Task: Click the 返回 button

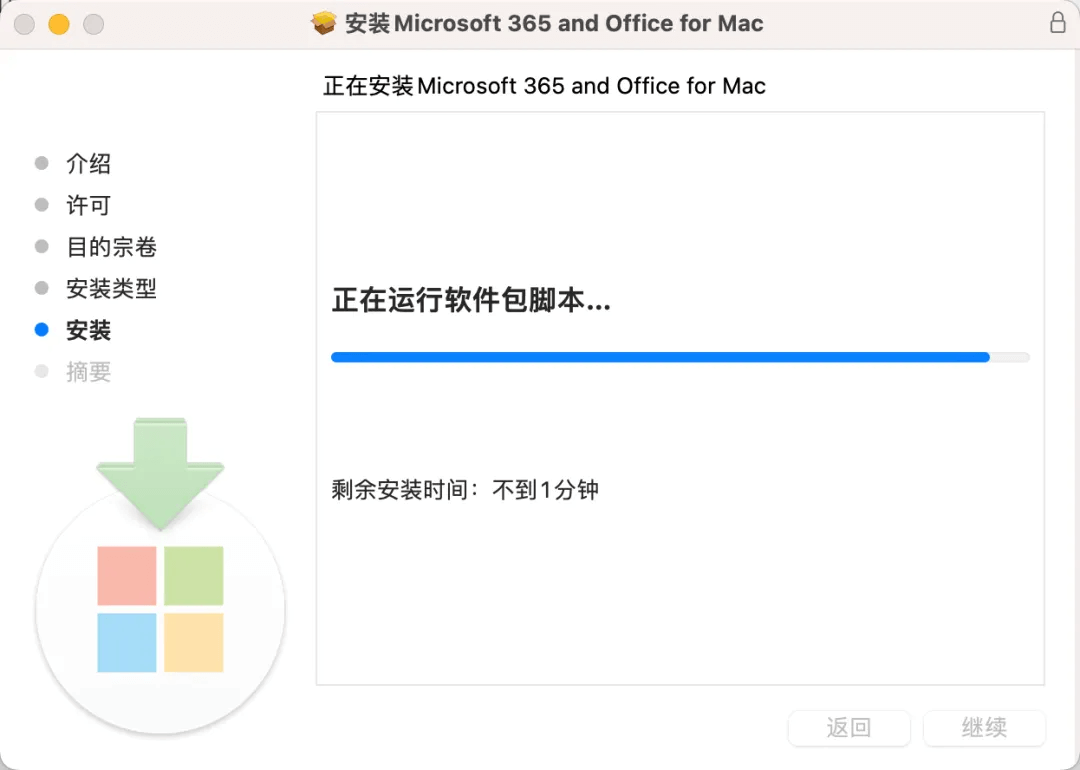Action: point(849,727)
